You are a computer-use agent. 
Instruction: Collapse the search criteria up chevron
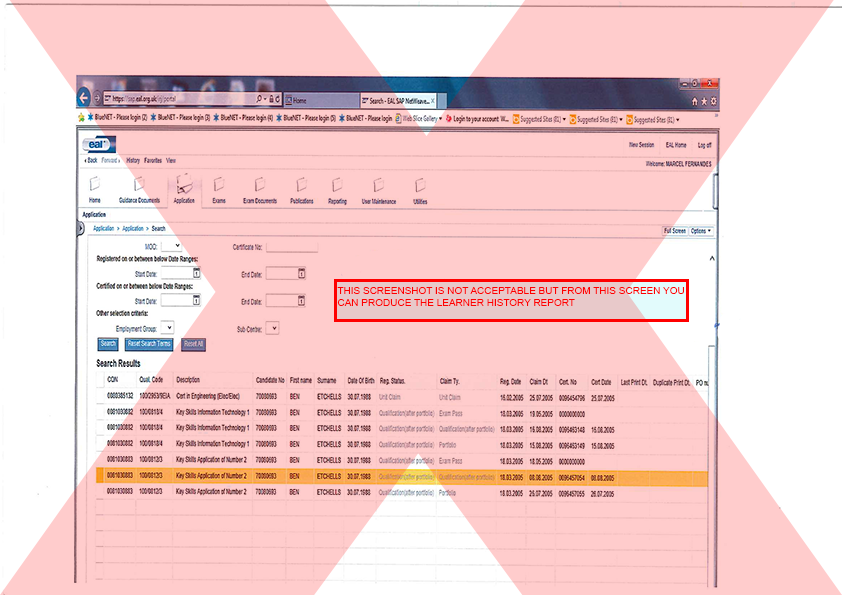pyautogui.click(x=712, y=258)
